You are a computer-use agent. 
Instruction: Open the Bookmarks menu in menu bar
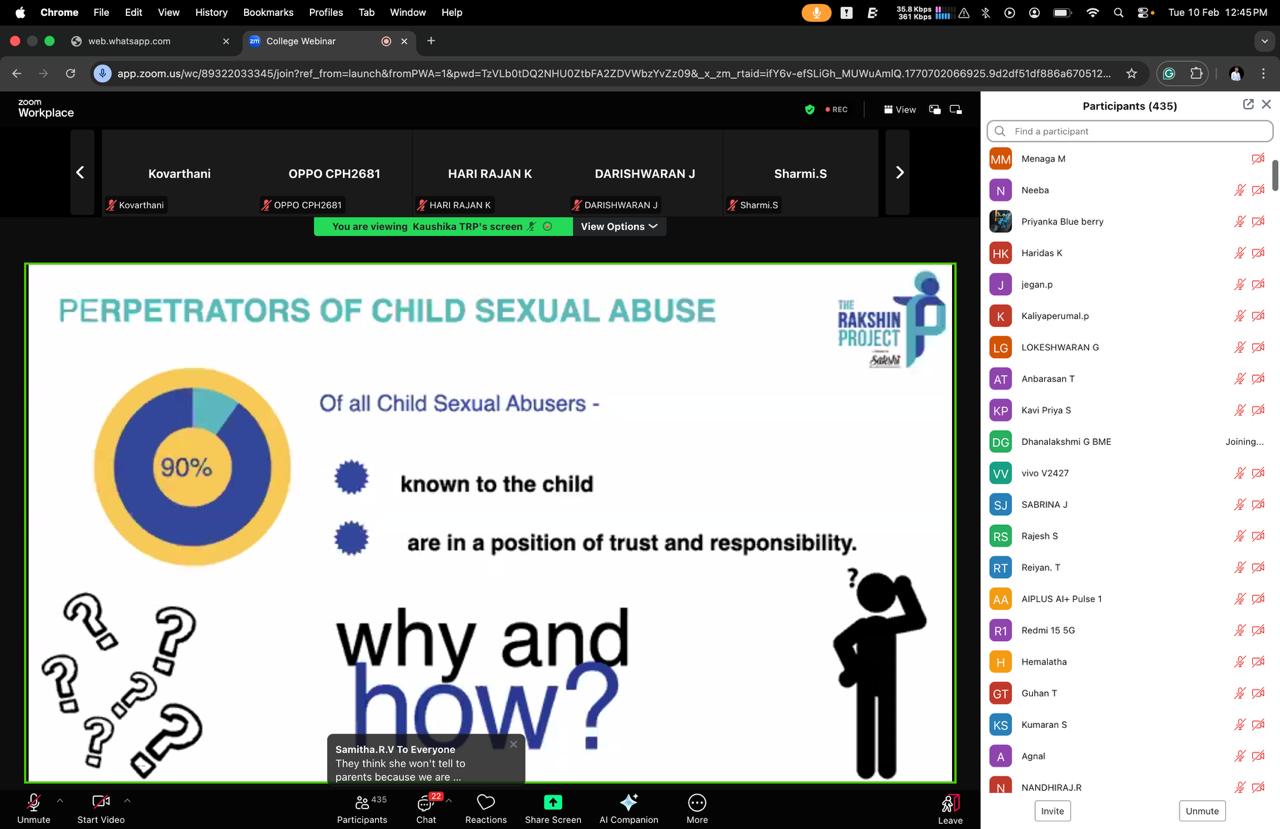tap(268, 12)
